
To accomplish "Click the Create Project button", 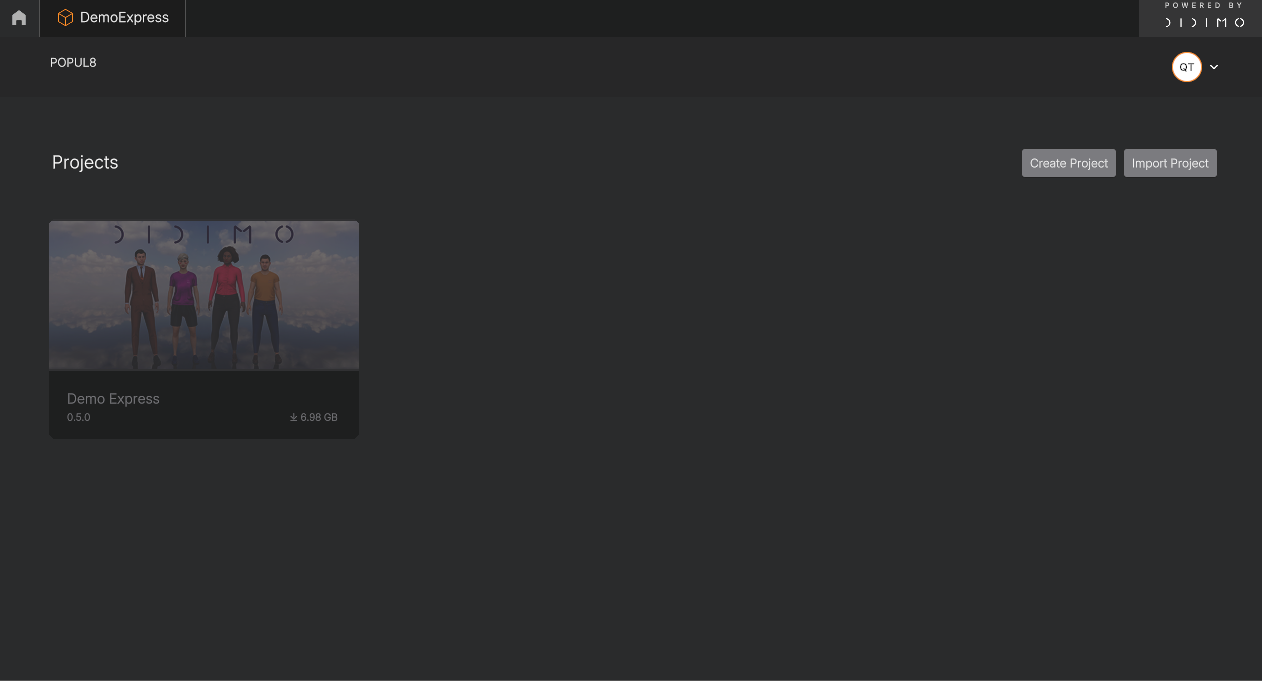I will point(1069,163).
